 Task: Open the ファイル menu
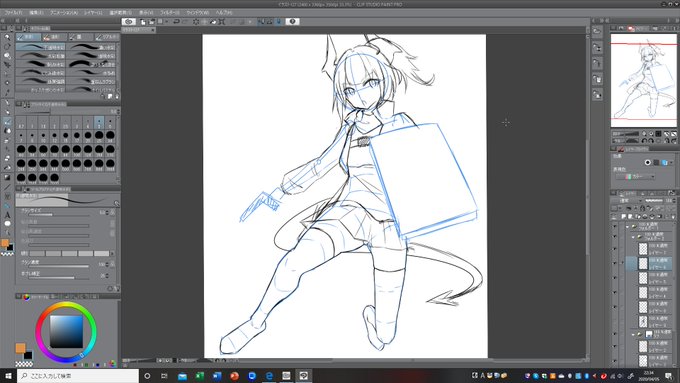[14, 13]
